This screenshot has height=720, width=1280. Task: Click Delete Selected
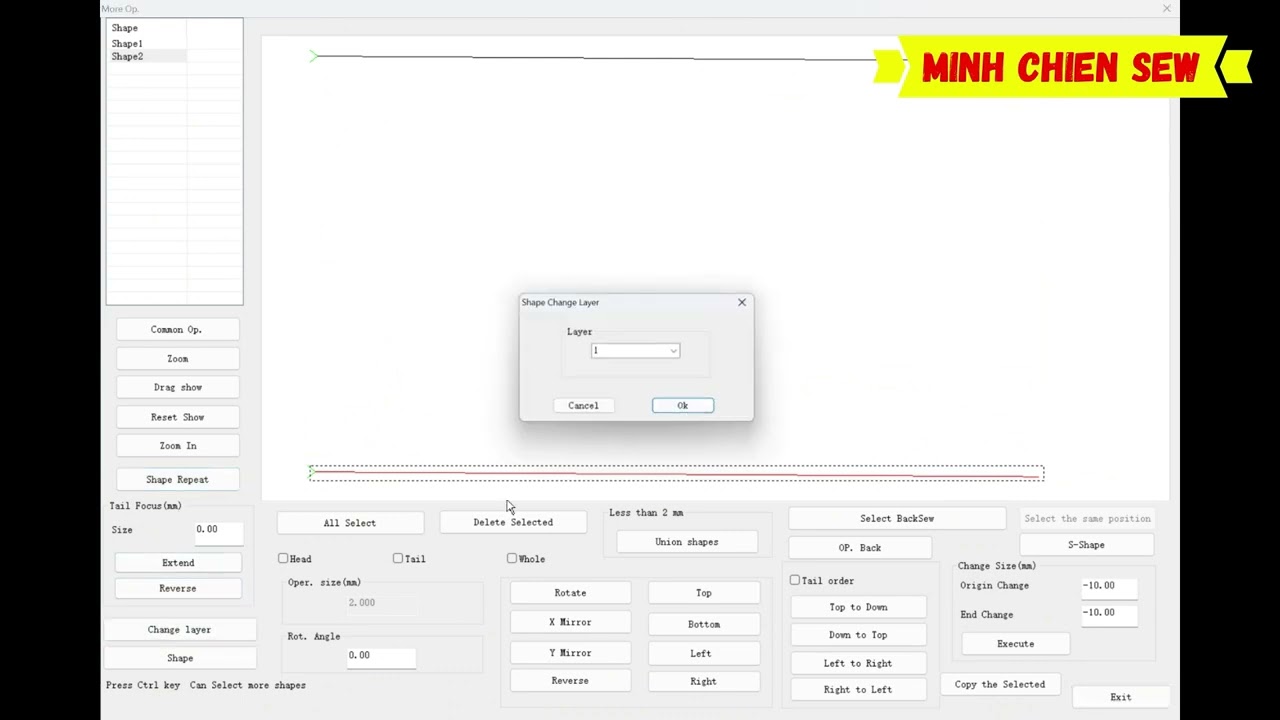click(x=513, y=522)
